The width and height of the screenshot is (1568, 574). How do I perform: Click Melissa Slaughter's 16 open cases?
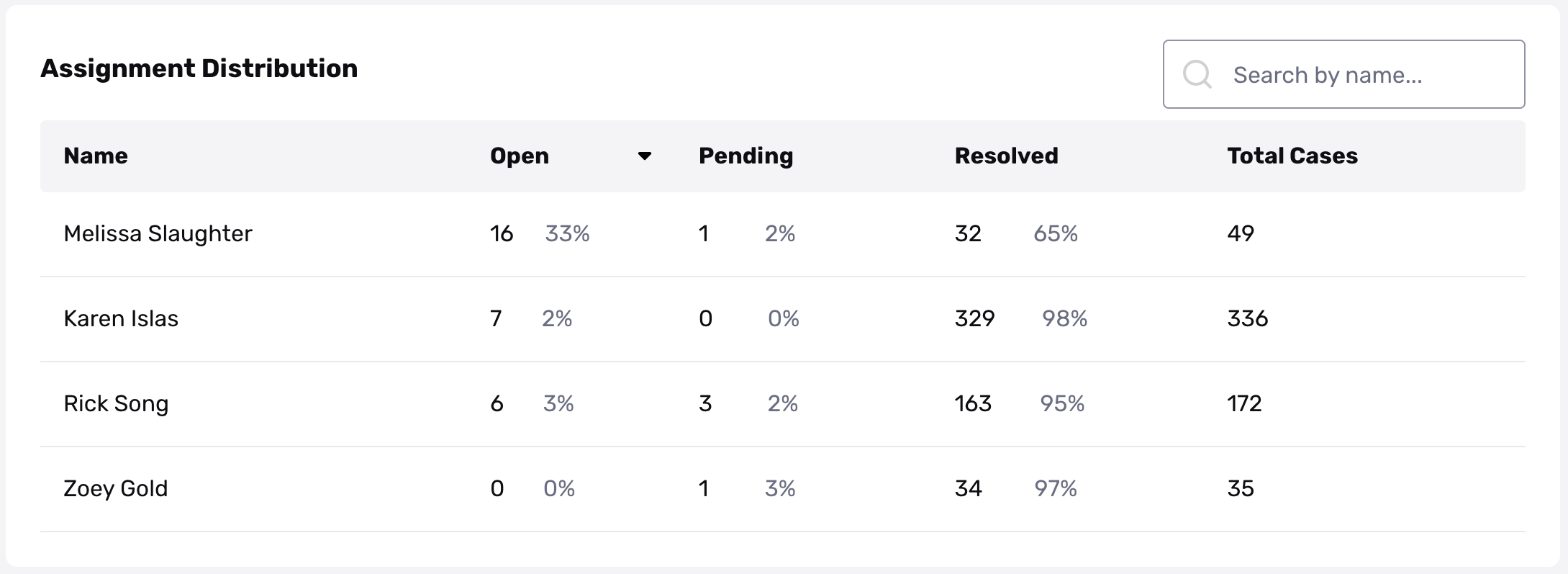coord(502,233)
